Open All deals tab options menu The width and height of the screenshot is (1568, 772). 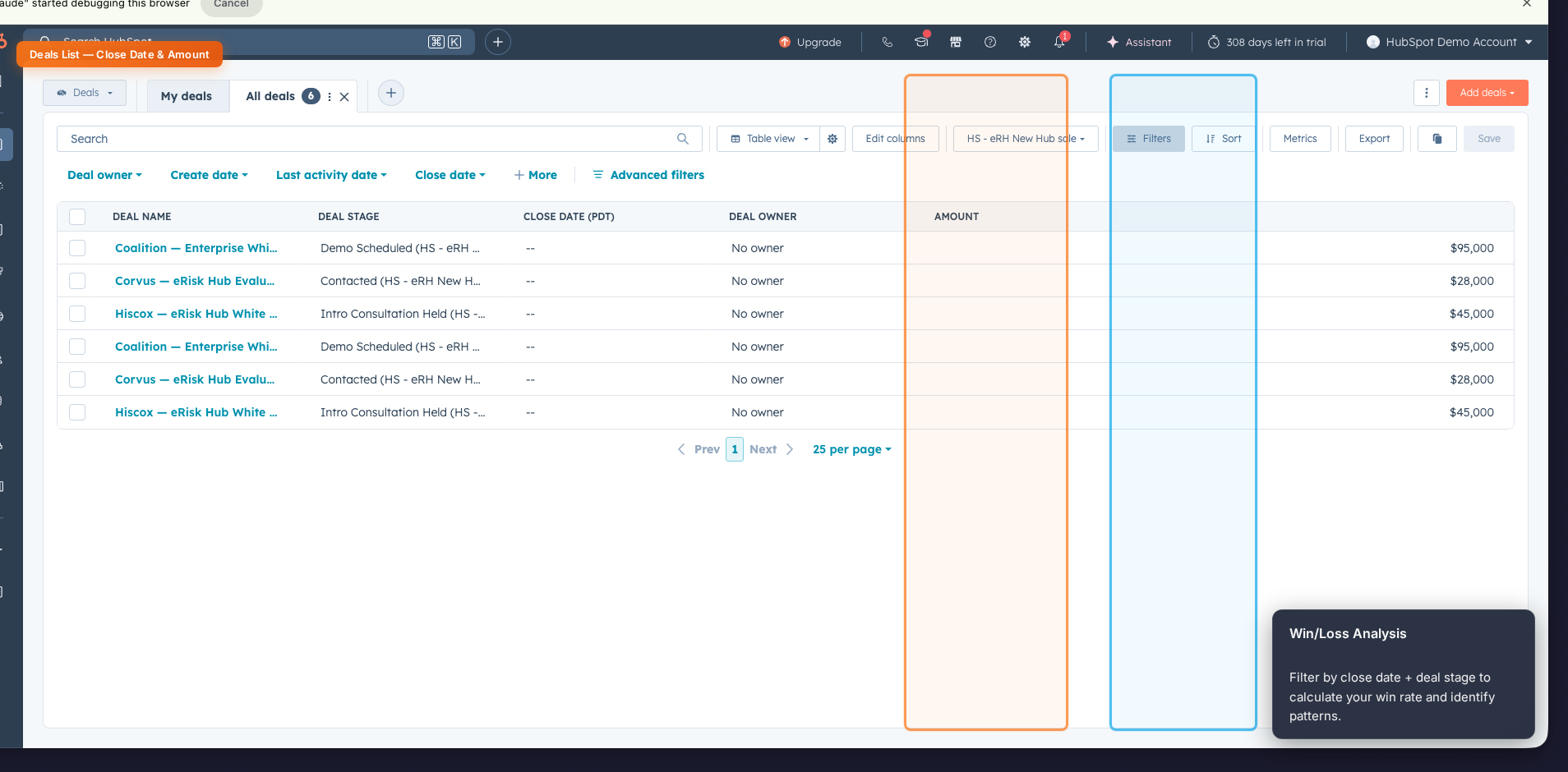[x=330, y=97]
